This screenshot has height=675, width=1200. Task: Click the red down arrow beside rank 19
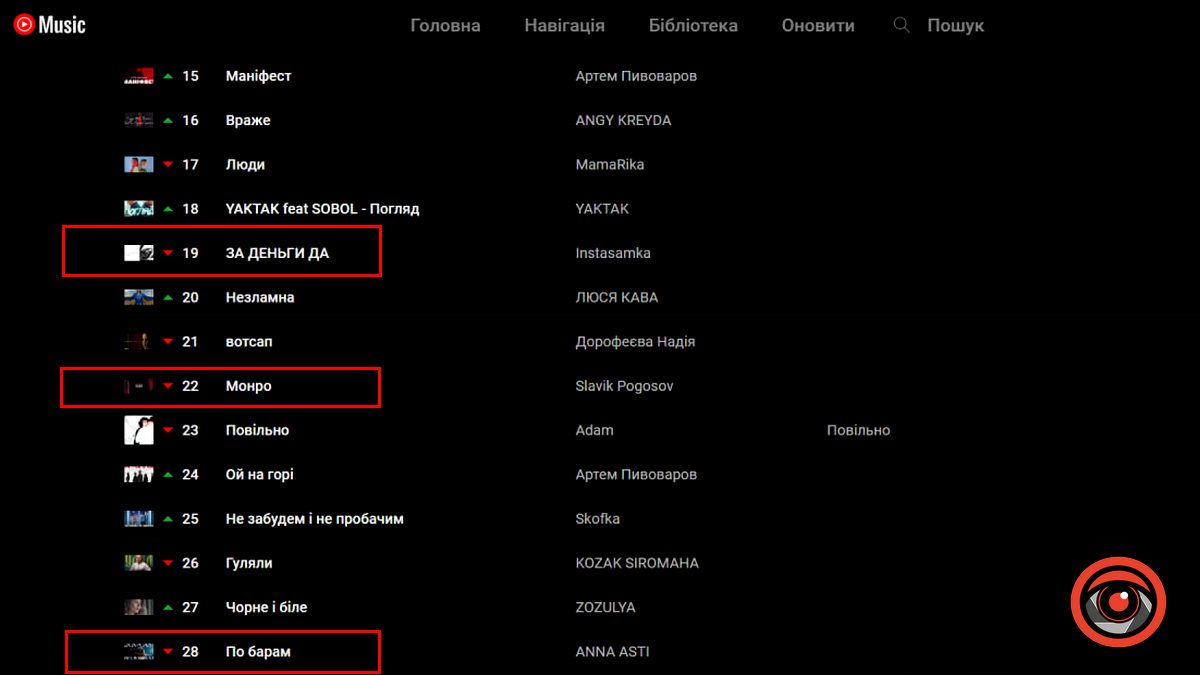168,253
